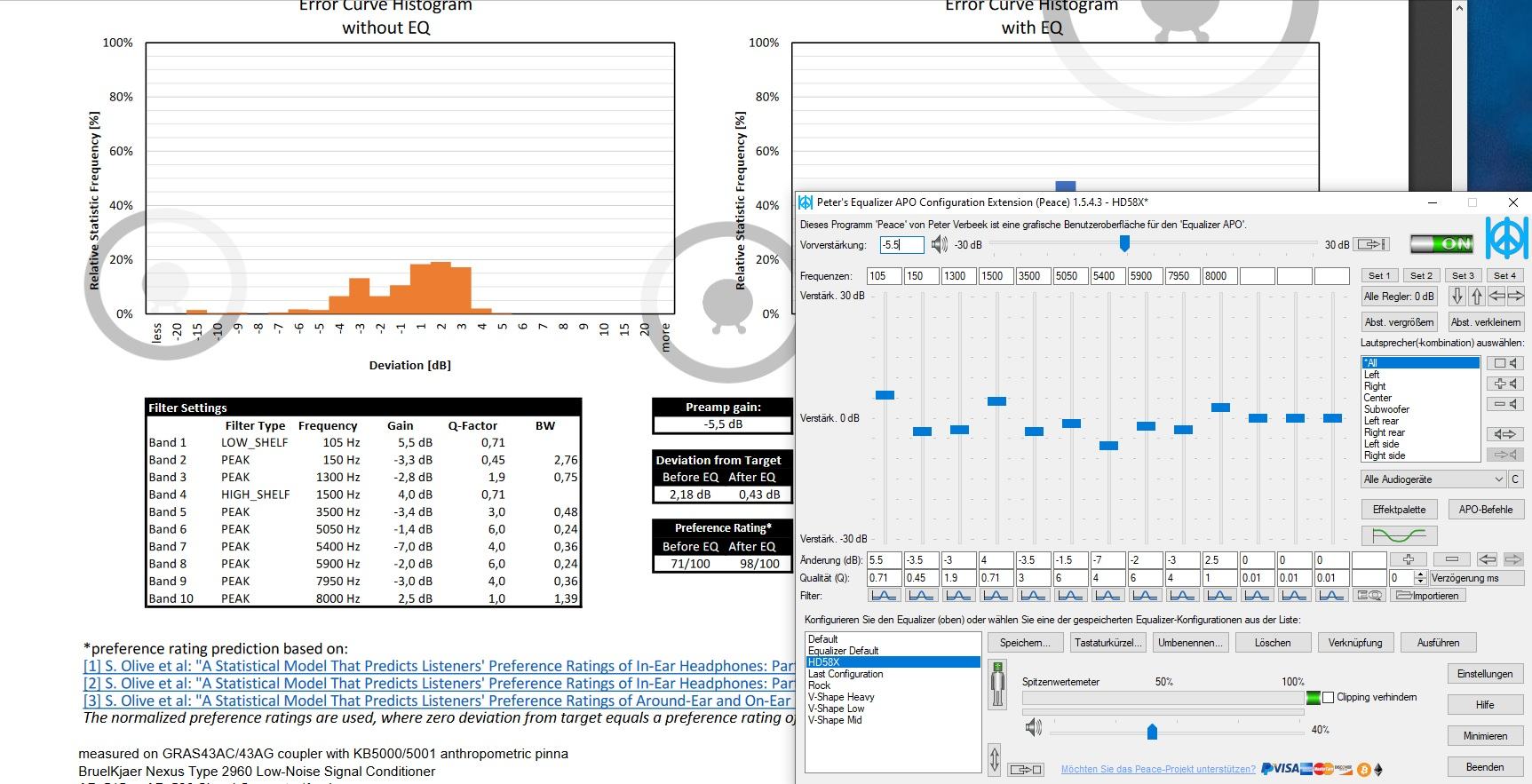
Task: Click the pre-amplification slider handle
Action: coord(1124,243)
